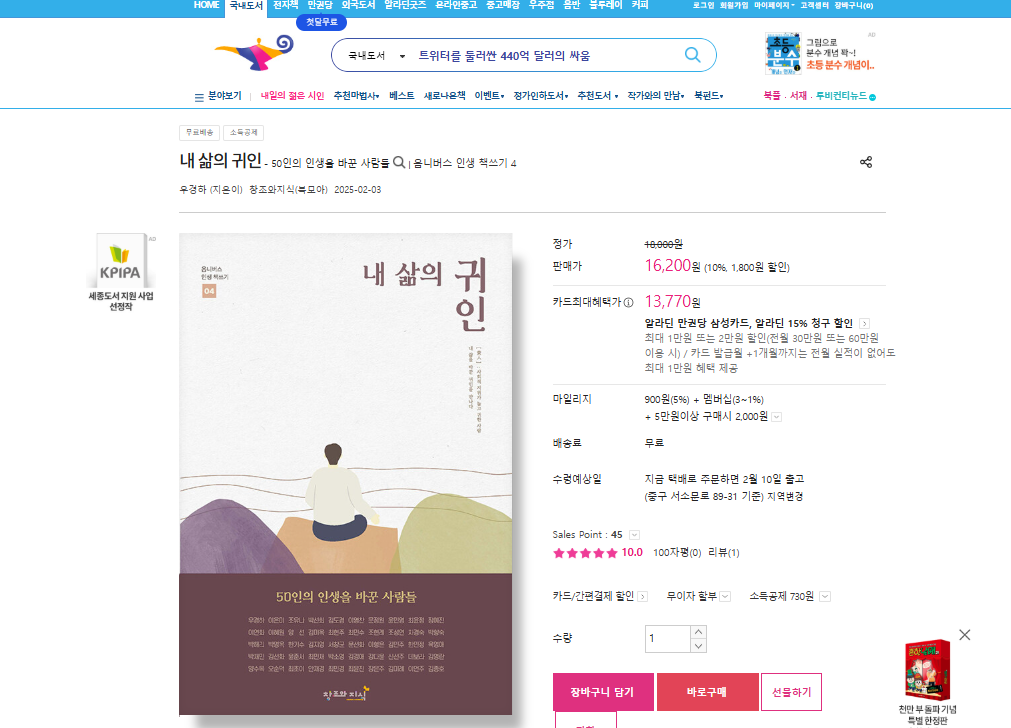
Task: Expand the Sales Point details arrow
Action: click(634, 535)
